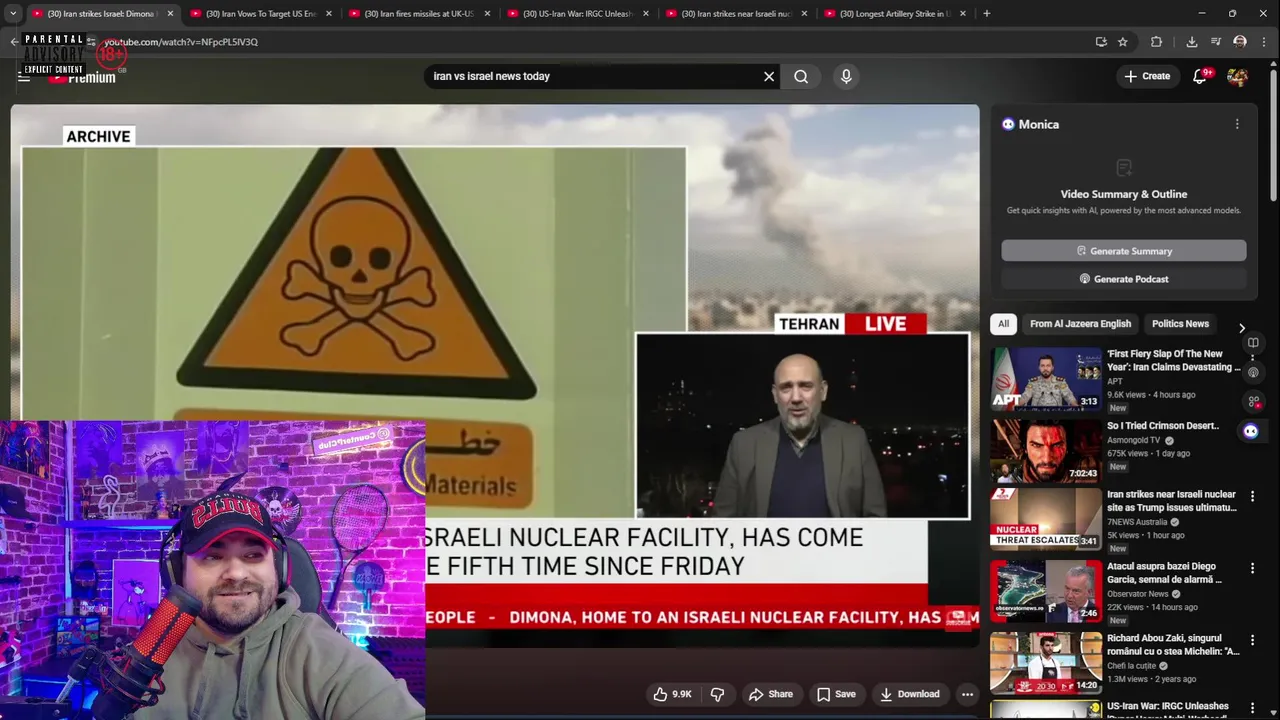The width and height of the screenshot is (1280, 720).
Task: Open the tab search dropdown arrow
Action: click(13, 14)
